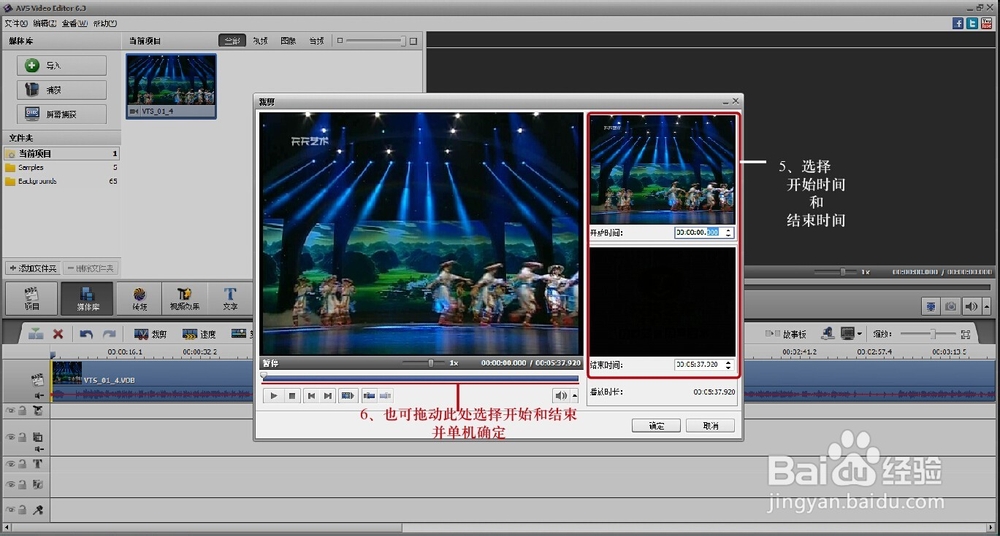The width and height of the screenshot is (1000, 536).
Task: Click the end time spinner arrows
Action: tap(729, 365)
